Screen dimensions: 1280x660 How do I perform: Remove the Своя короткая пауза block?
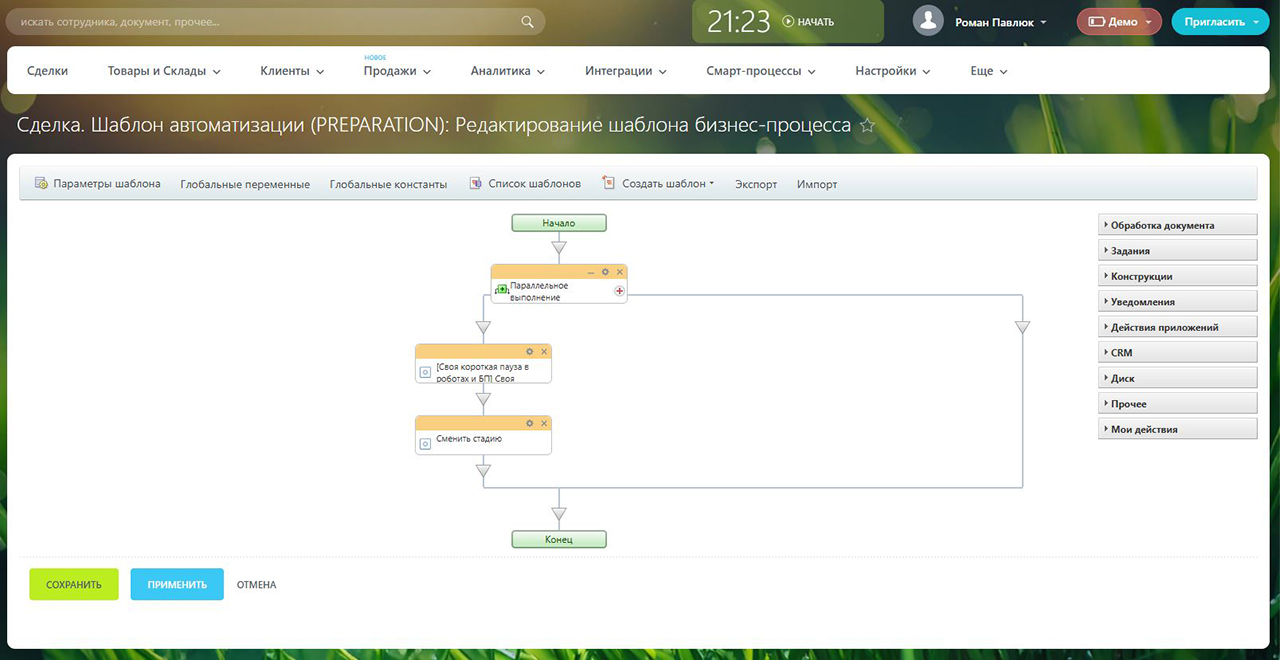[x=544, y=351]
